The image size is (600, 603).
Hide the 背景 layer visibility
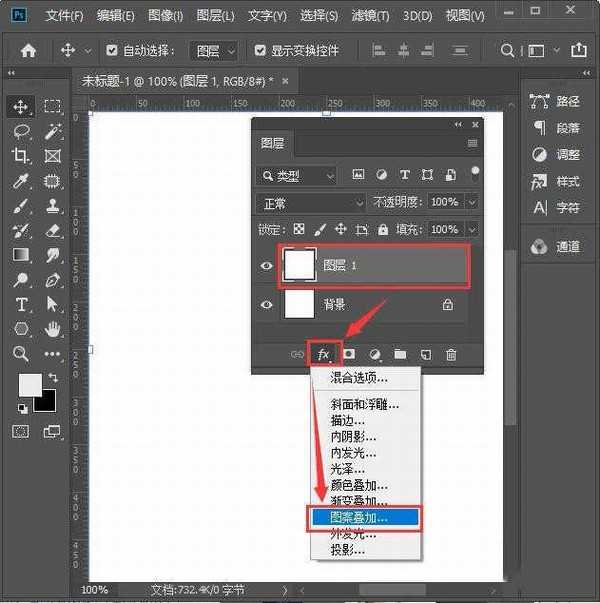click(266, 305)
